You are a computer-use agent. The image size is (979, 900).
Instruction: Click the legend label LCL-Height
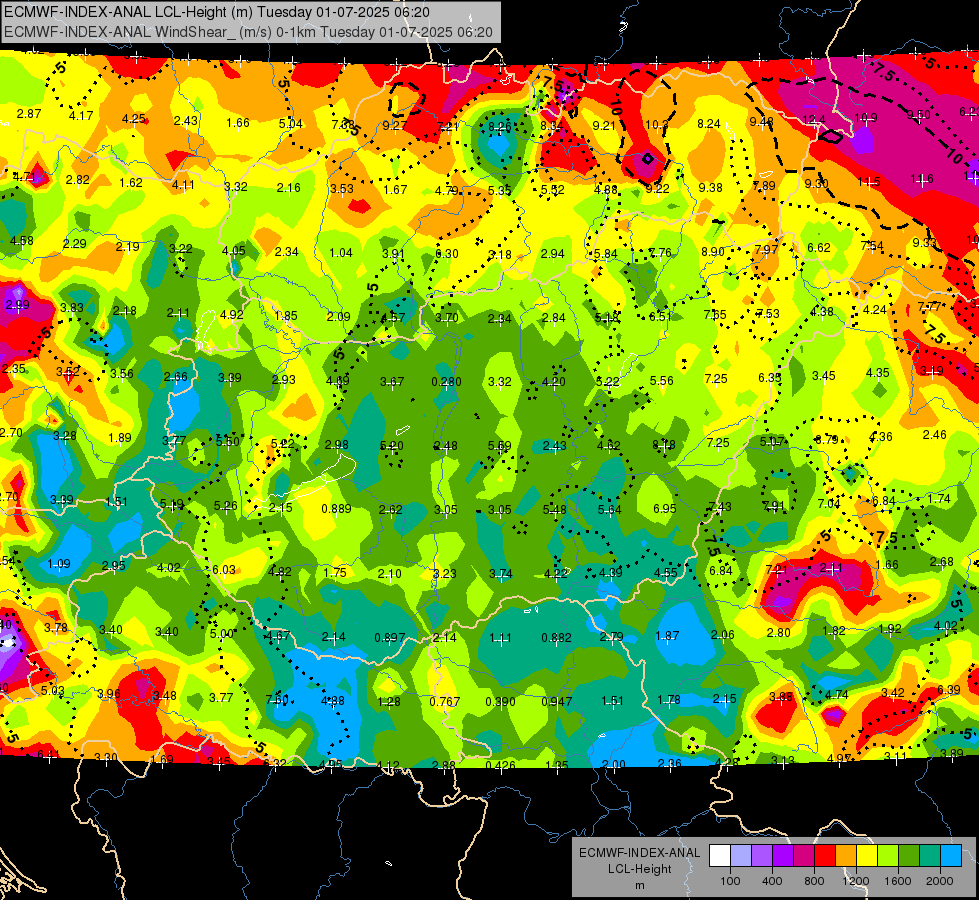639,869
